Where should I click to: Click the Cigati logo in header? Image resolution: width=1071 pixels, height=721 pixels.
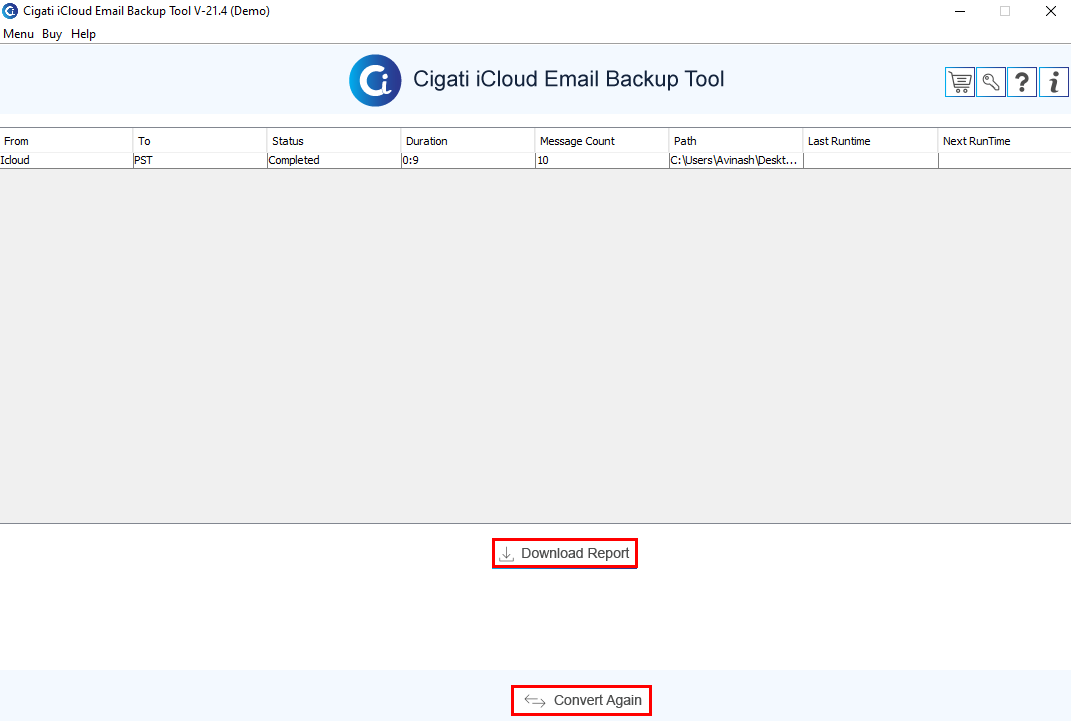tap(375, 81)
